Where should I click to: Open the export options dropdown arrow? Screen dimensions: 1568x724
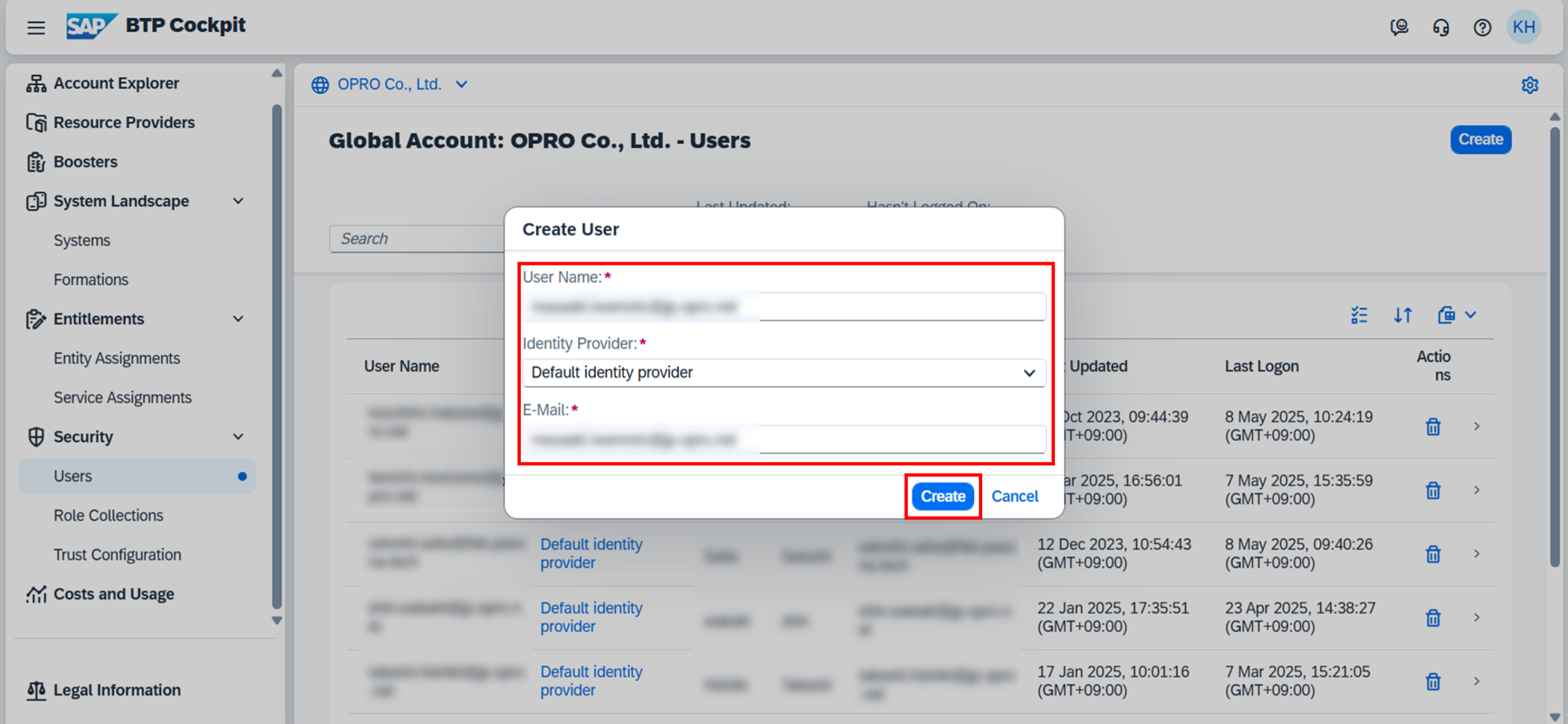click(1470, 315)
